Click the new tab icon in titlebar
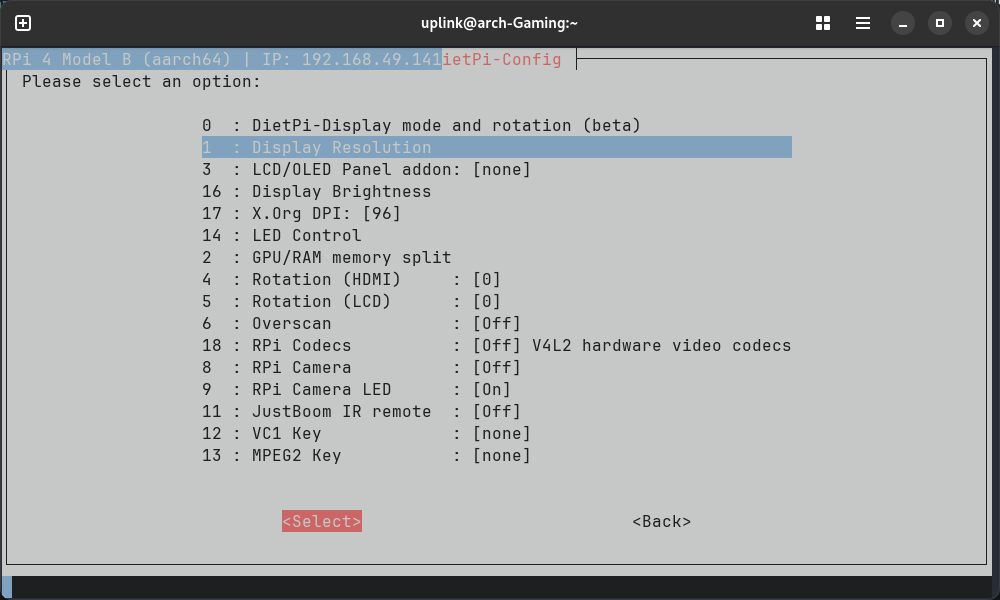 23,22
